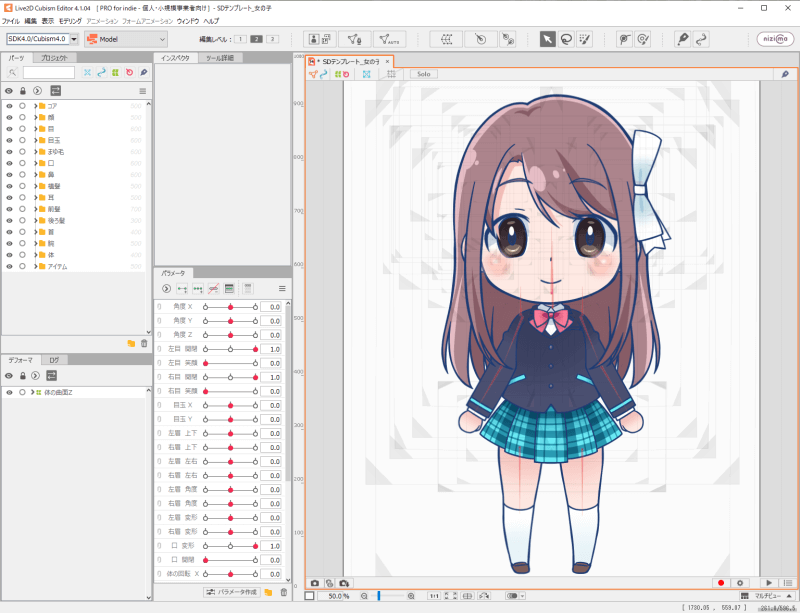Select the Lasso selection tool

tap(566, 39)
